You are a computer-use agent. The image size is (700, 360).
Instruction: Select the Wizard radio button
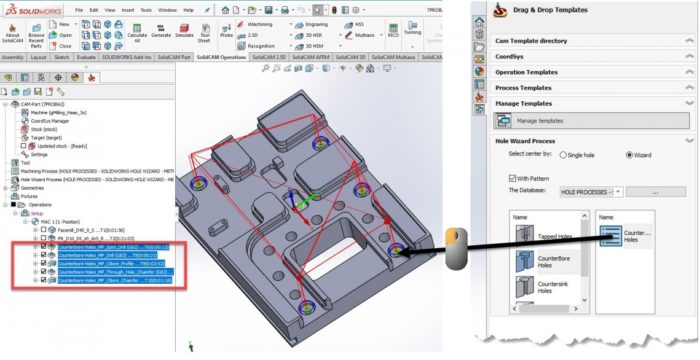(629, 155)
